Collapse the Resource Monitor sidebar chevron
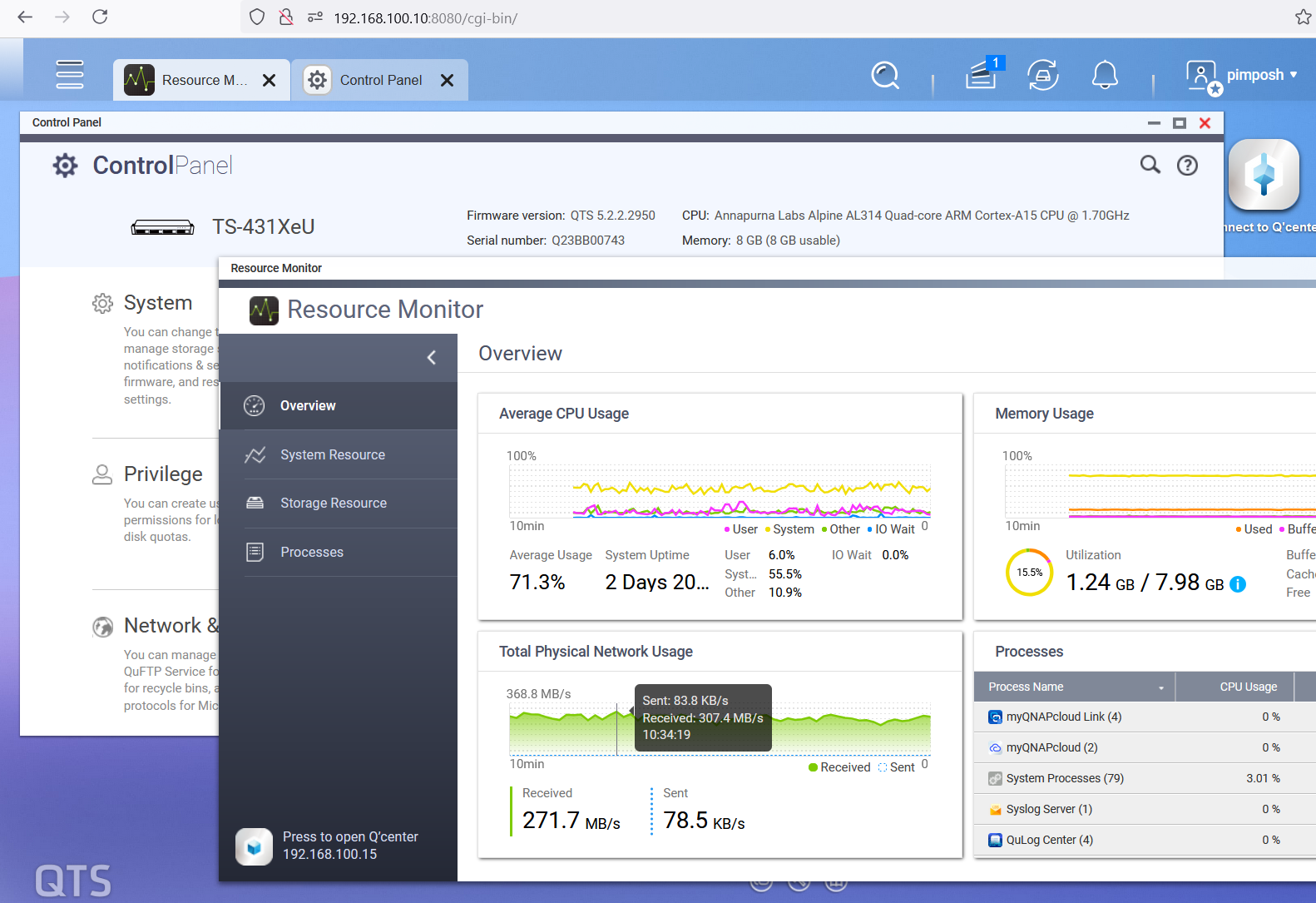This screenshot has width=1316, height=903. (432, 357)
